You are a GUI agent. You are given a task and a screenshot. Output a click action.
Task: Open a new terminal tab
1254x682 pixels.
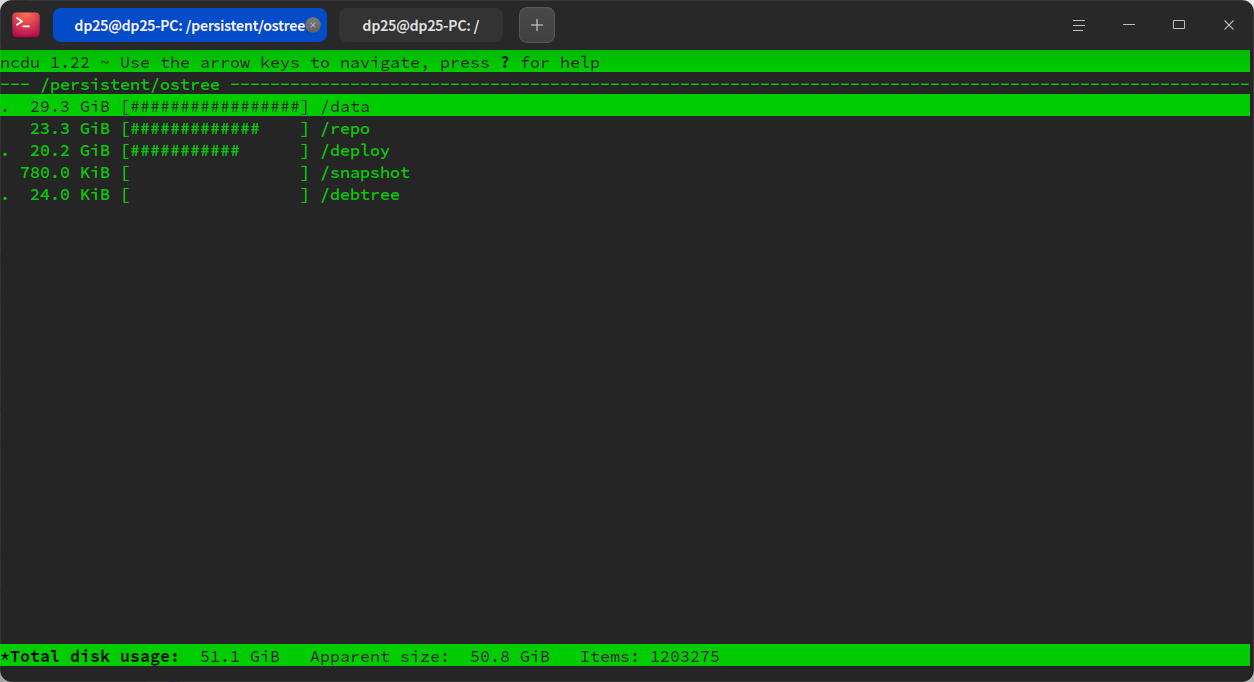(x=537, y=25)
